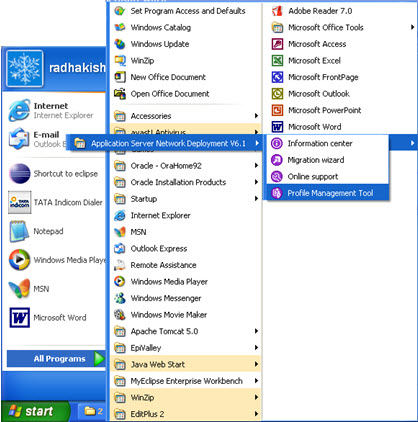Choose Windows Media Player in All Programs list
The width and height of the screenshot is (418, 422).
(185, 282)
